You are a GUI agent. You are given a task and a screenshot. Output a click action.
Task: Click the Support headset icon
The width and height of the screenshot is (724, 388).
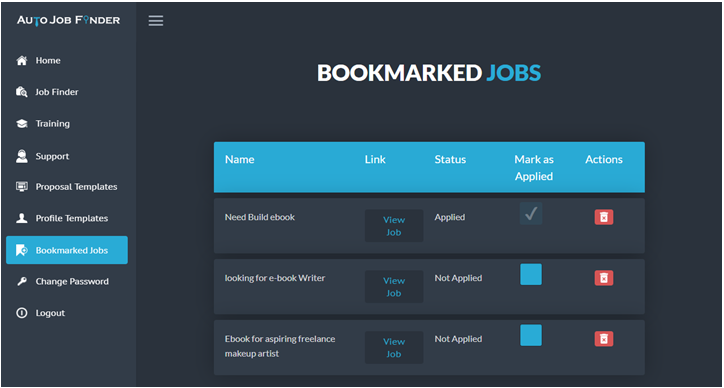[22, 156]
